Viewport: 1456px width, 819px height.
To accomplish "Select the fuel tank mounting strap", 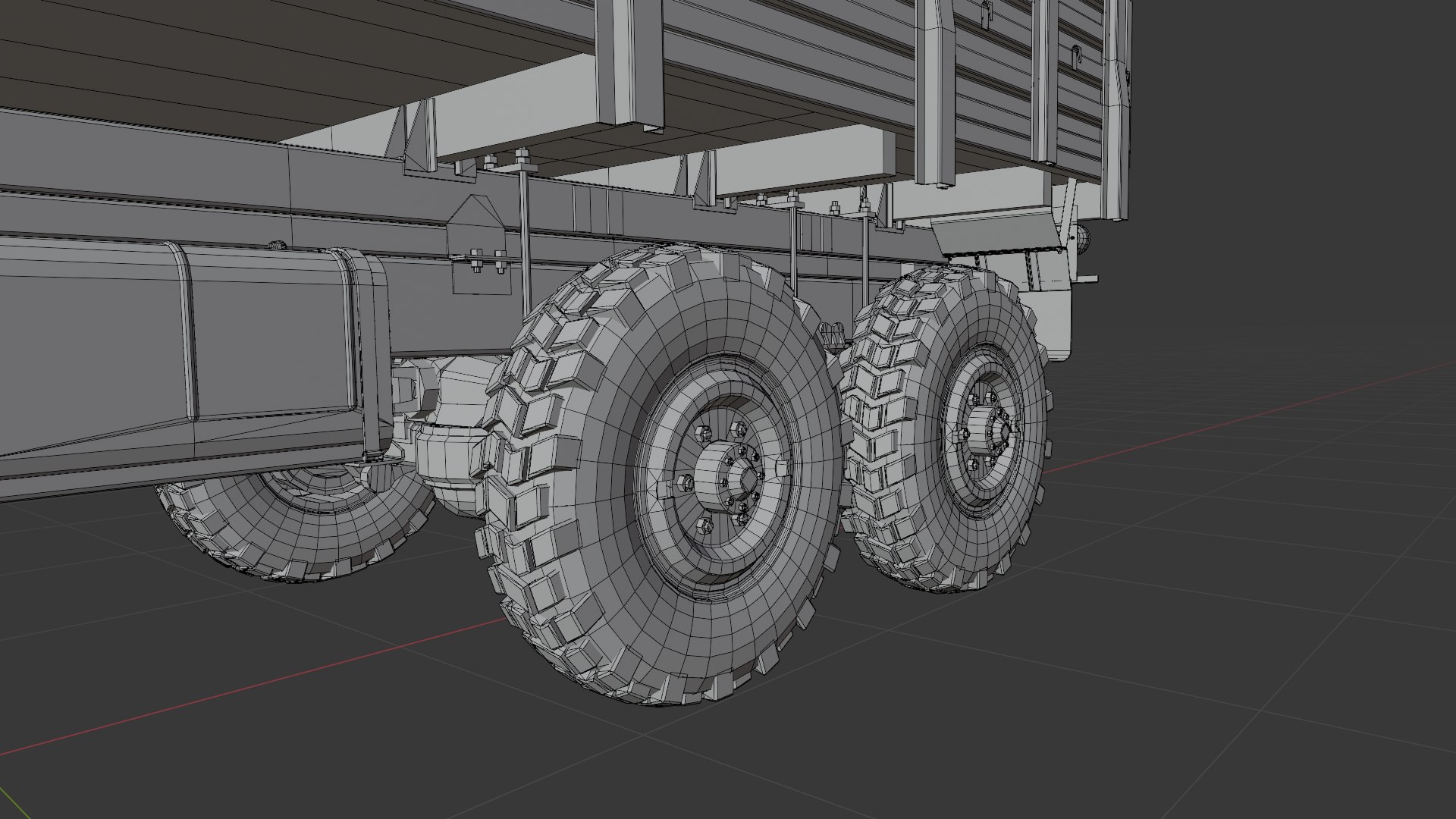I will click(x=373, y=353).
